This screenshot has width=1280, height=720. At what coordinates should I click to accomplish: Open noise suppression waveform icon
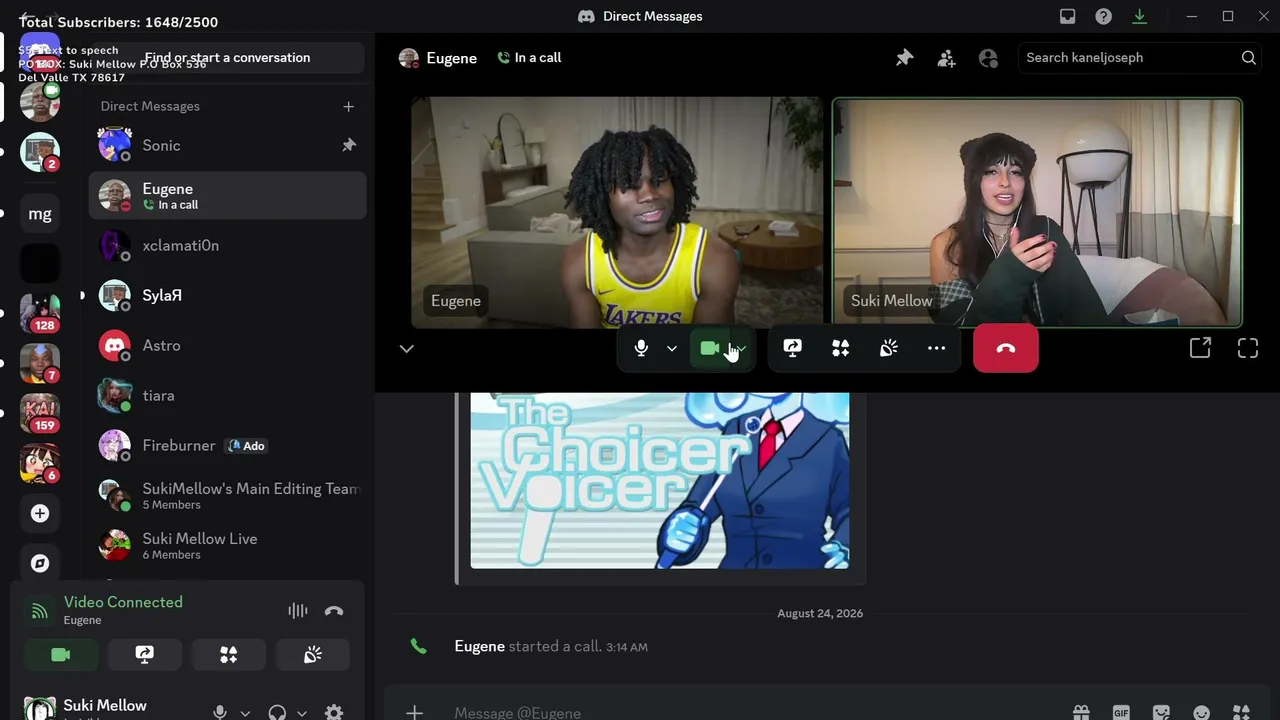click(298, 611)
